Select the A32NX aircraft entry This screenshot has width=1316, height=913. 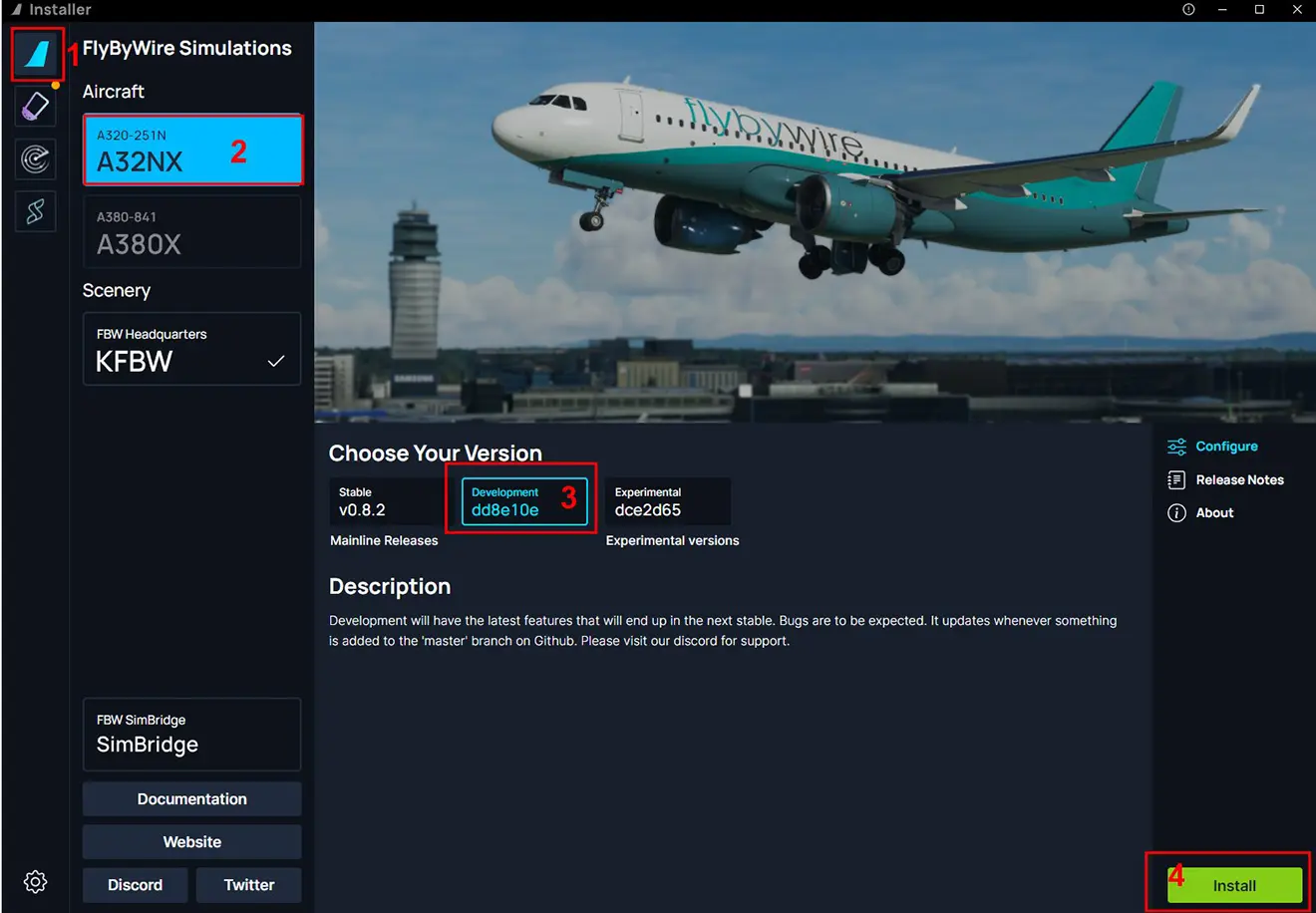point(192,150)
